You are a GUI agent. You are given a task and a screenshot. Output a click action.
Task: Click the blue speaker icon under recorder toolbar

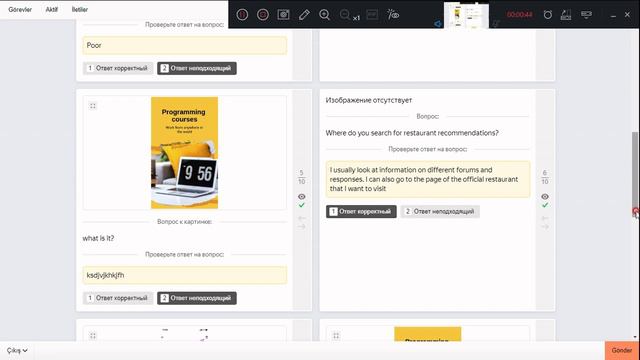coord(438,24)
